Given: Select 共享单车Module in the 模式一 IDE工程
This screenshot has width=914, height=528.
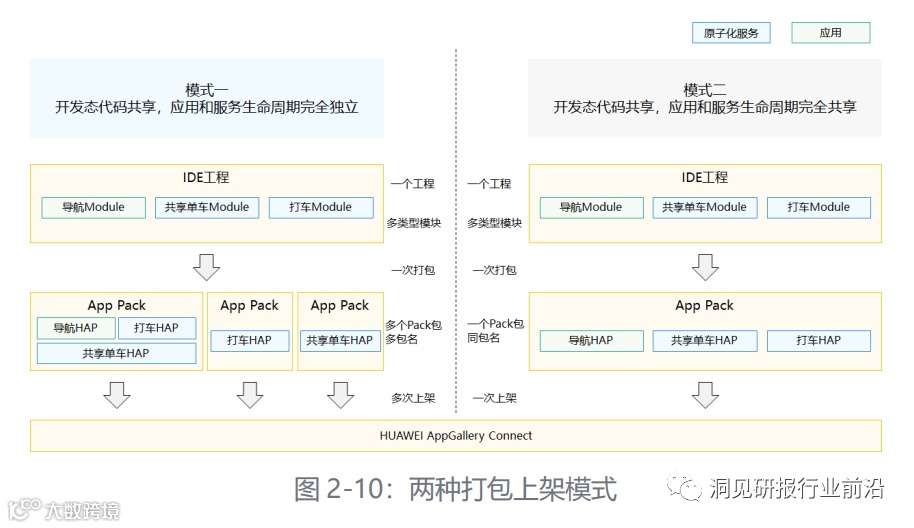Looking at the screenshot, I should pyautogui.click(x=207, y=207).
